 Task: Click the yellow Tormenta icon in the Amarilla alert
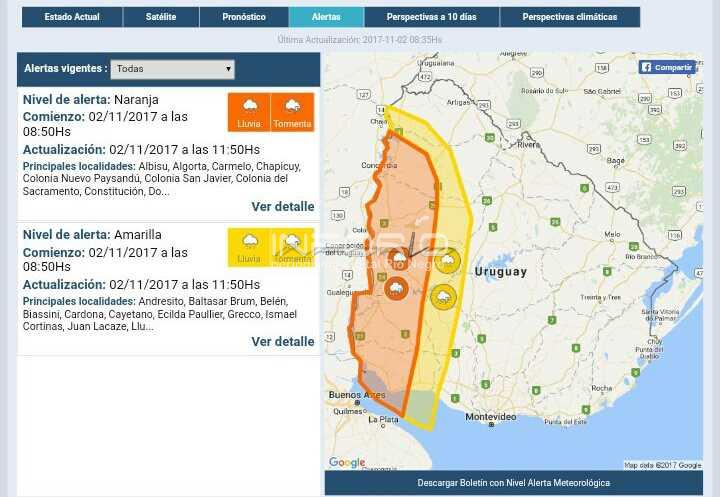[x=292, y=247]
